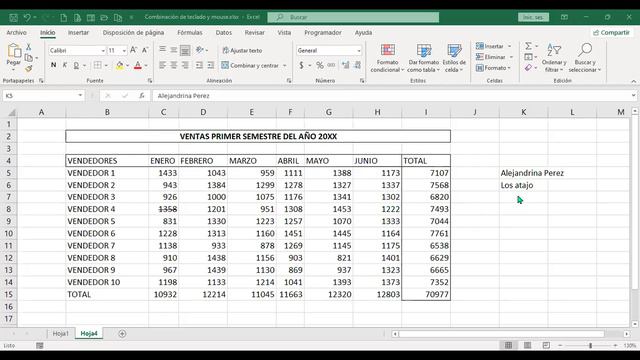
Task: Expand Combinar y centrar dropdown arrow
Action: [x=284, y=65]
